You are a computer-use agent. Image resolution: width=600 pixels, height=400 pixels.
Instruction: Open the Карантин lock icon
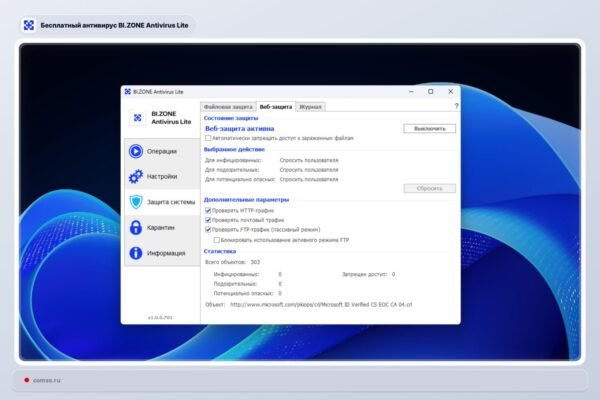coord(136,227)
